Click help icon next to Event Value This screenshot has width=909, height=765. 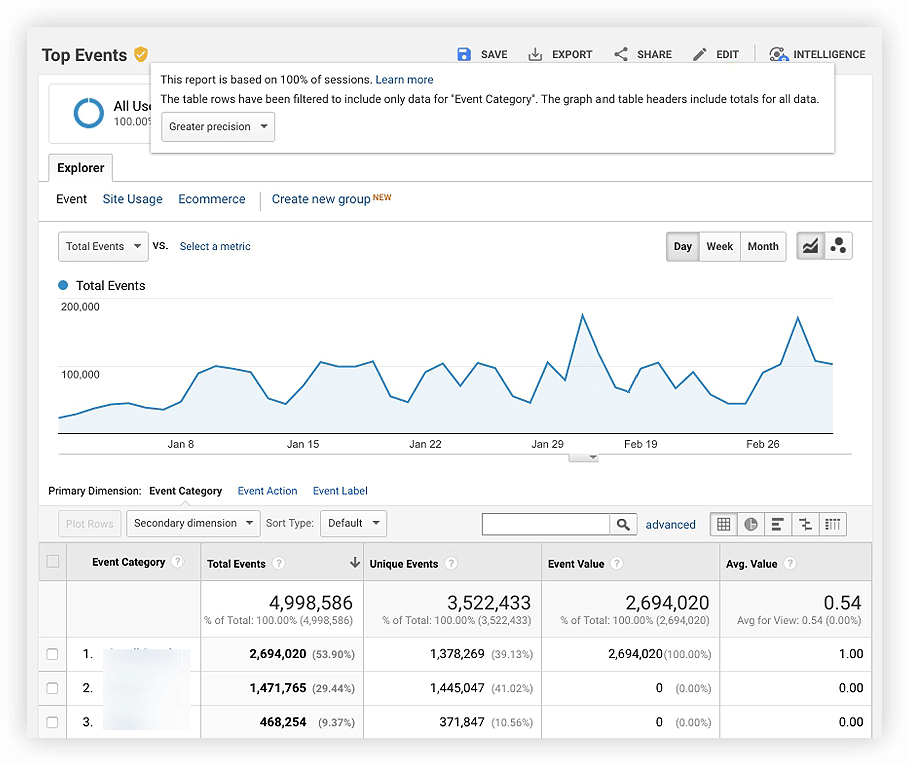[617, 563]
